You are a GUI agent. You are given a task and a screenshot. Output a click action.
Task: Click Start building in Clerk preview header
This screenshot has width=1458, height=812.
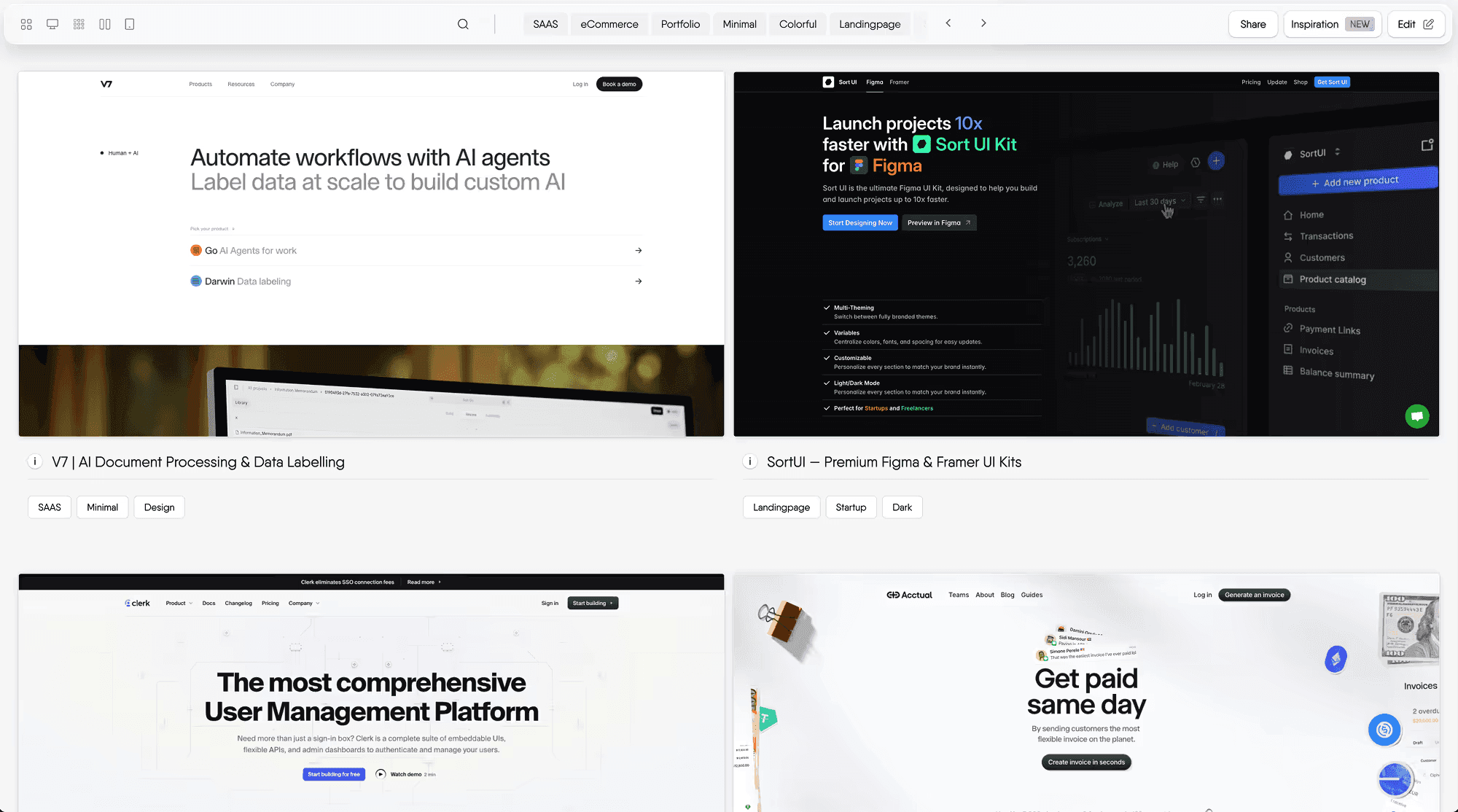(593, 603)
